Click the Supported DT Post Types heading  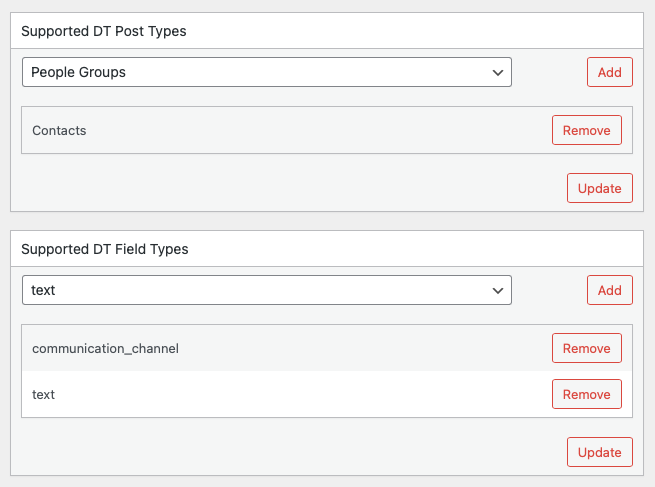coord(104,31)
